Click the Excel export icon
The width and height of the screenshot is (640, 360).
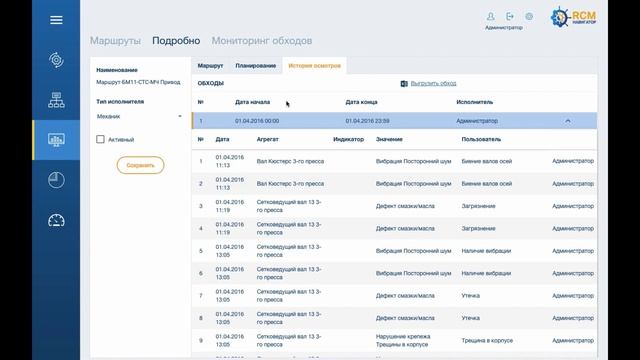[x=404, y=83]
